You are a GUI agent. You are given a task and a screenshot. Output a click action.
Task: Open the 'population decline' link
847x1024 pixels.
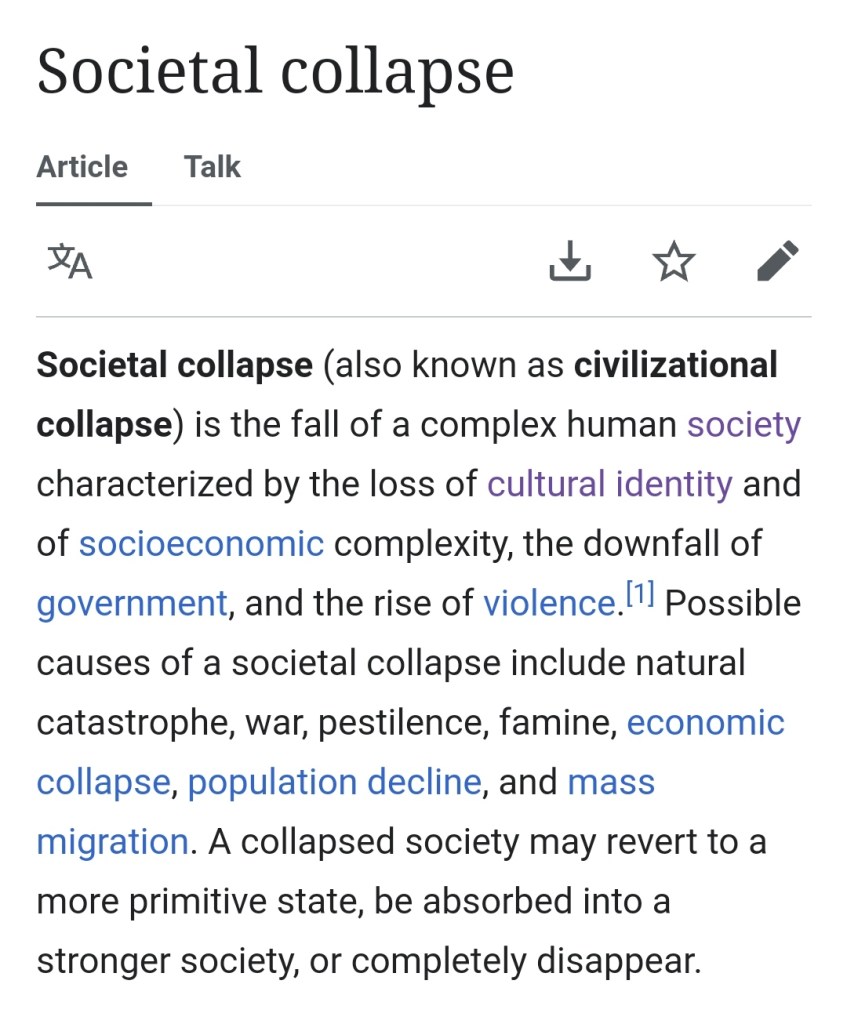click(x=334, y=782)
